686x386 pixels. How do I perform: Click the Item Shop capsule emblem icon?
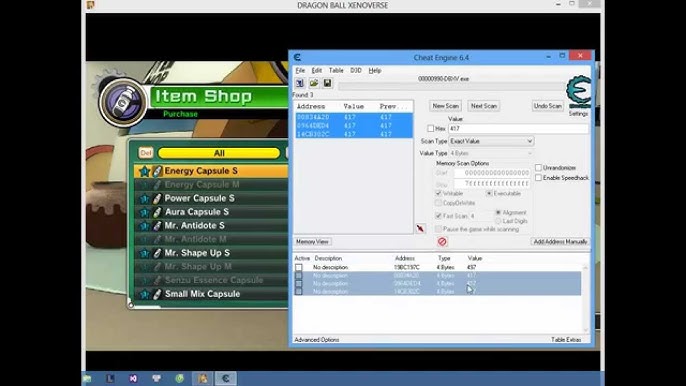[x=122, y=102]
